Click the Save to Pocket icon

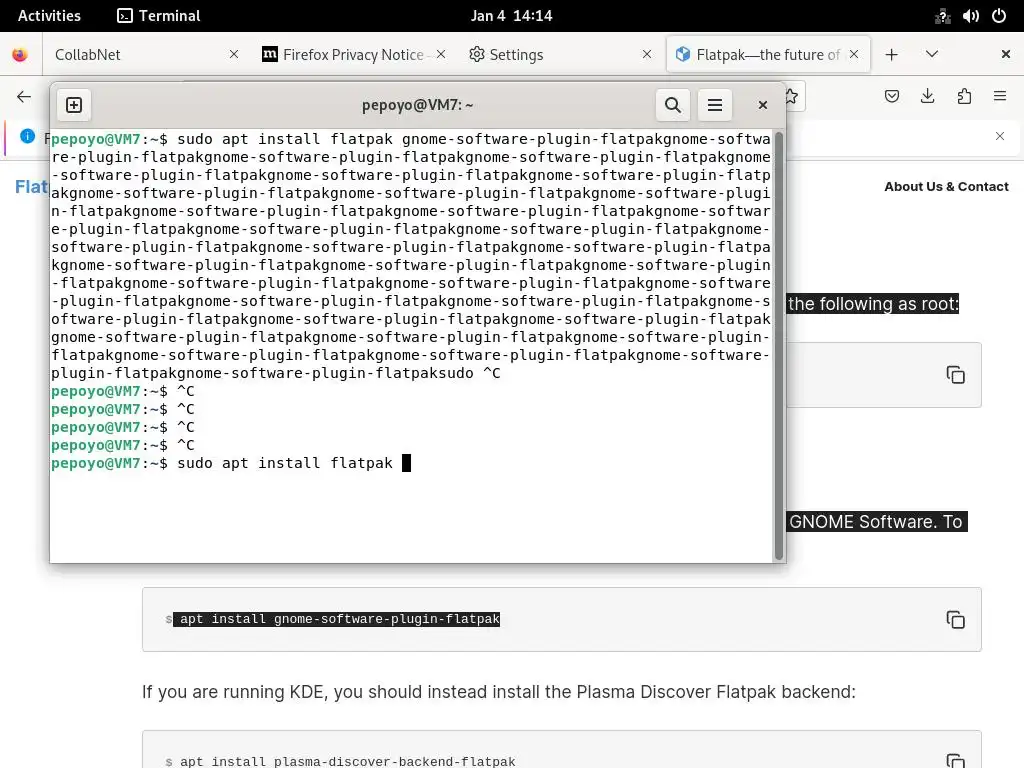(x=891, y=97)
